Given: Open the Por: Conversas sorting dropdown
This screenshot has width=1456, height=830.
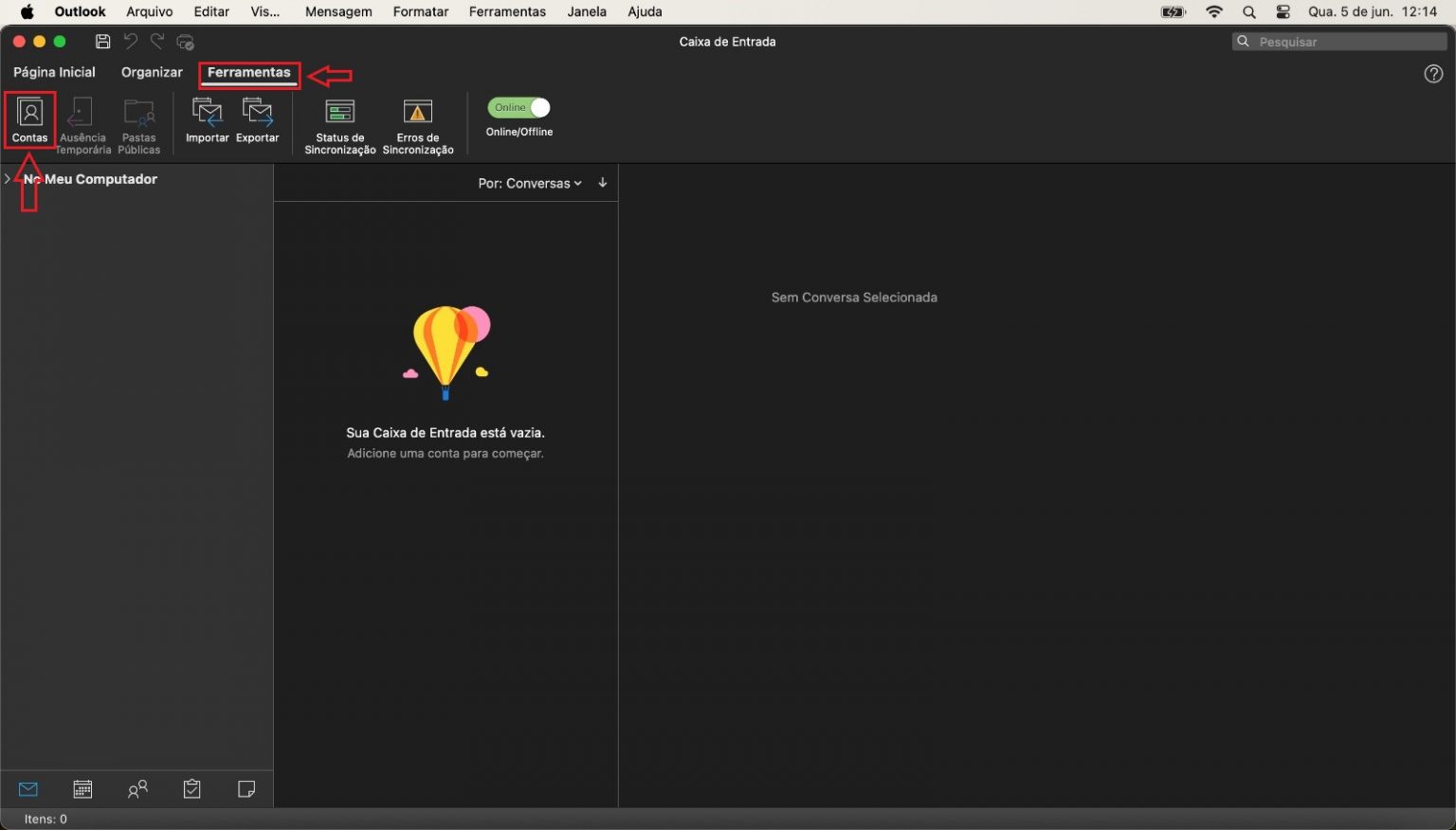Looking at the screenshot, I should click(529, 183).
